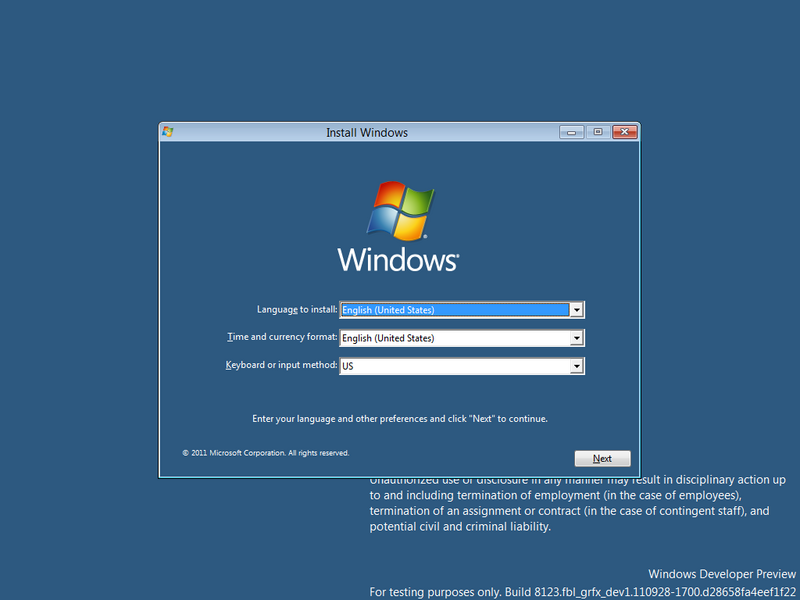Click the 'Windows Developer Preview' watermark text
The image size is (800, 600).
coord(722,574)
